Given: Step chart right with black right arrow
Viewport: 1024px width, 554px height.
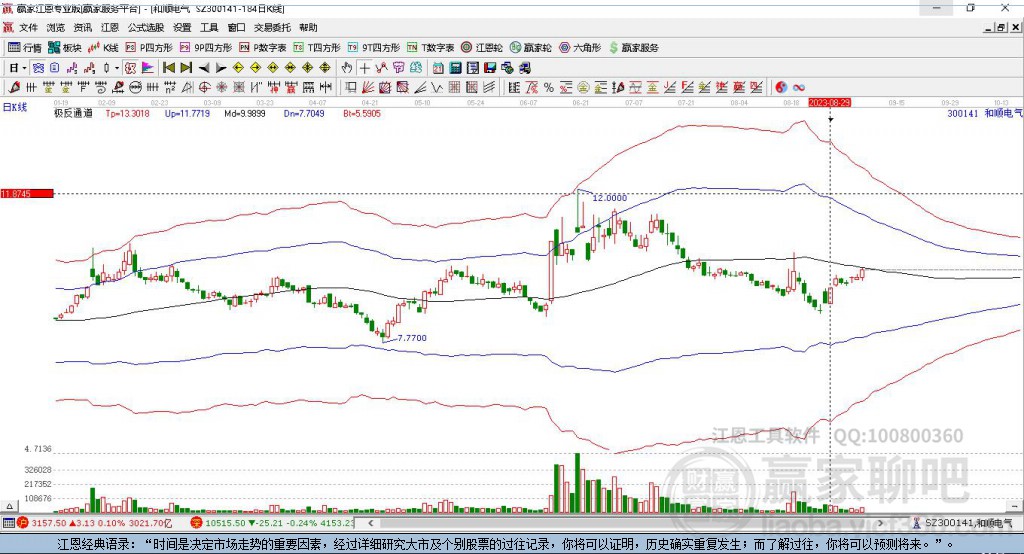Looking at the screenshot, I should pyautogui.click(x=221, y=68).
